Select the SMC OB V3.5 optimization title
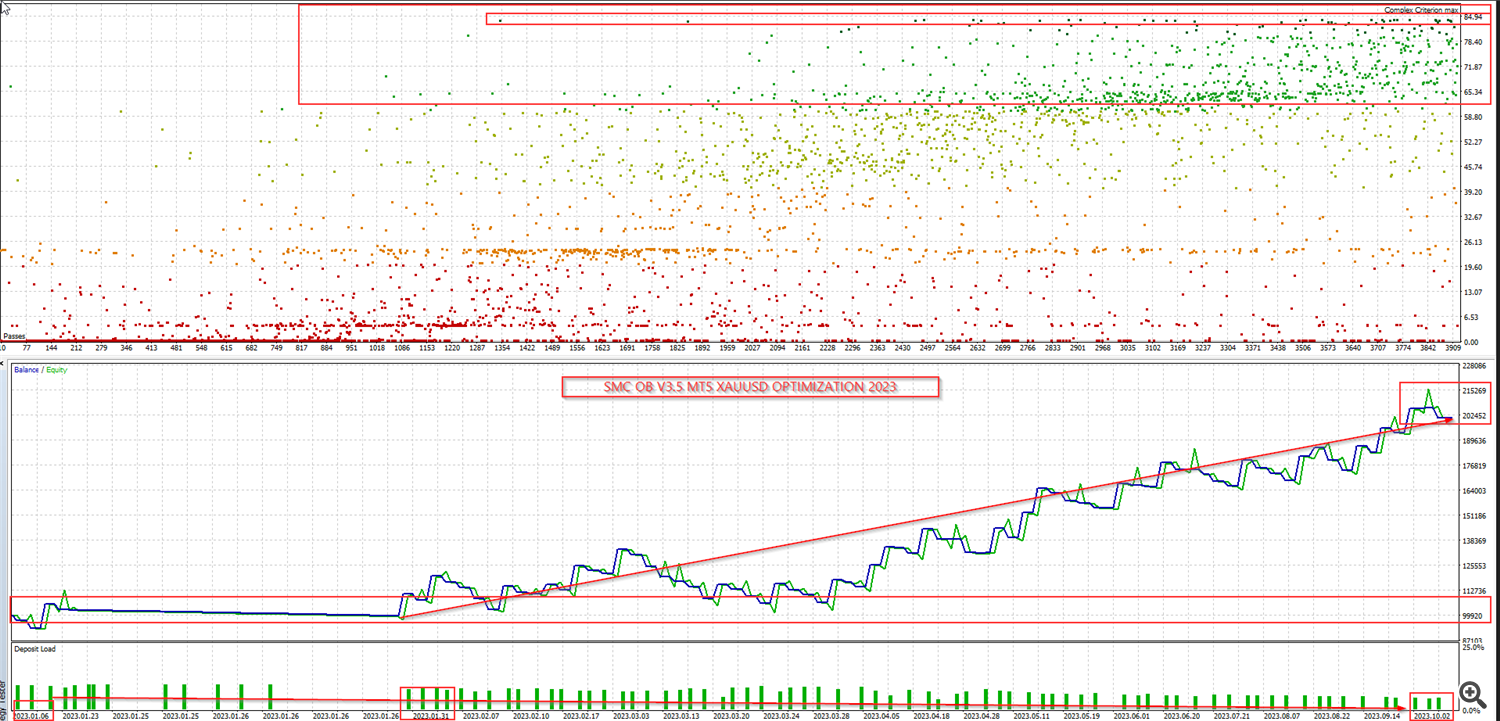1500x721 pixels. tap(750, 387)
